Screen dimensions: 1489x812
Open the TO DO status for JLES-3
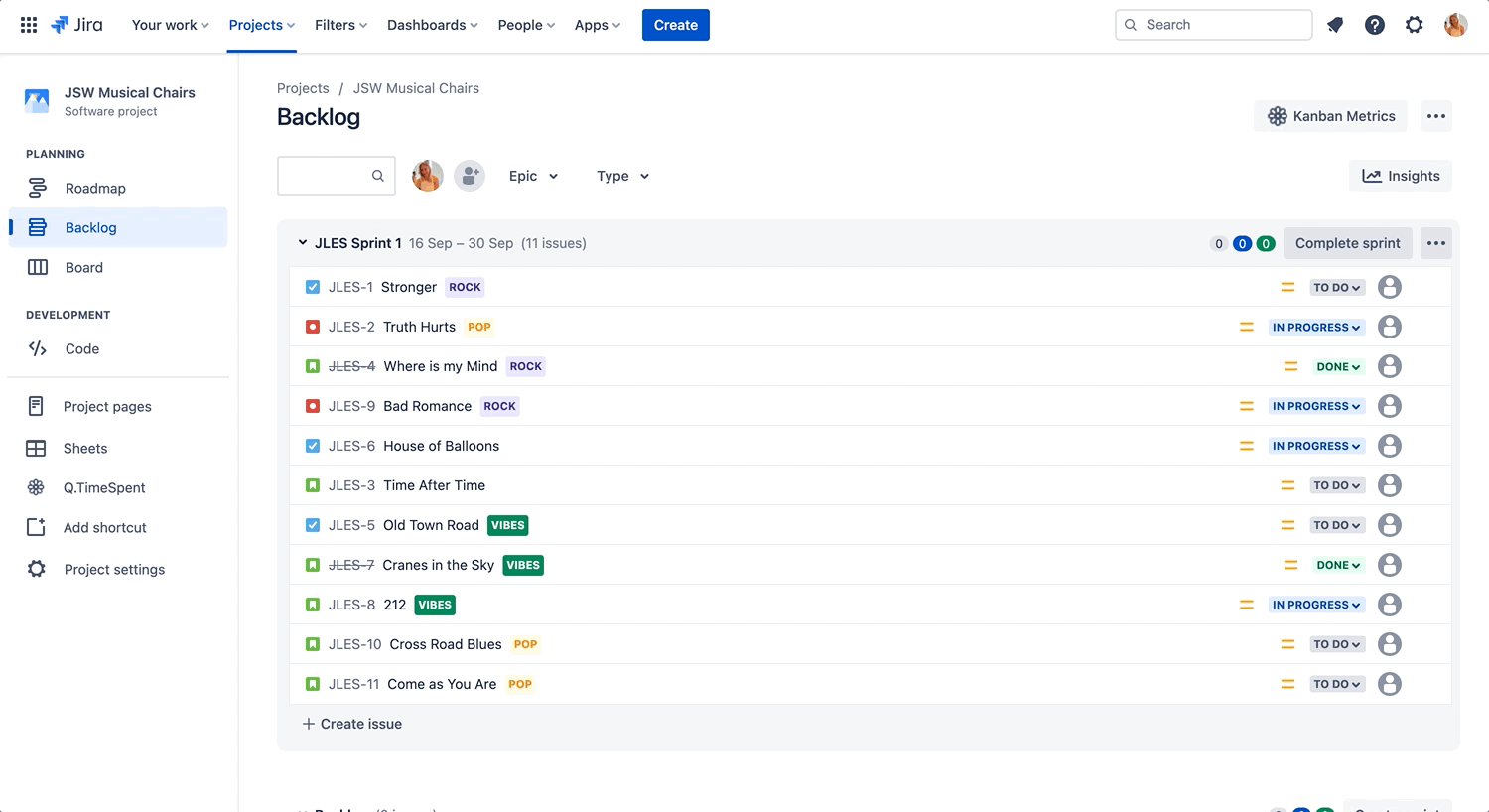1337,485
